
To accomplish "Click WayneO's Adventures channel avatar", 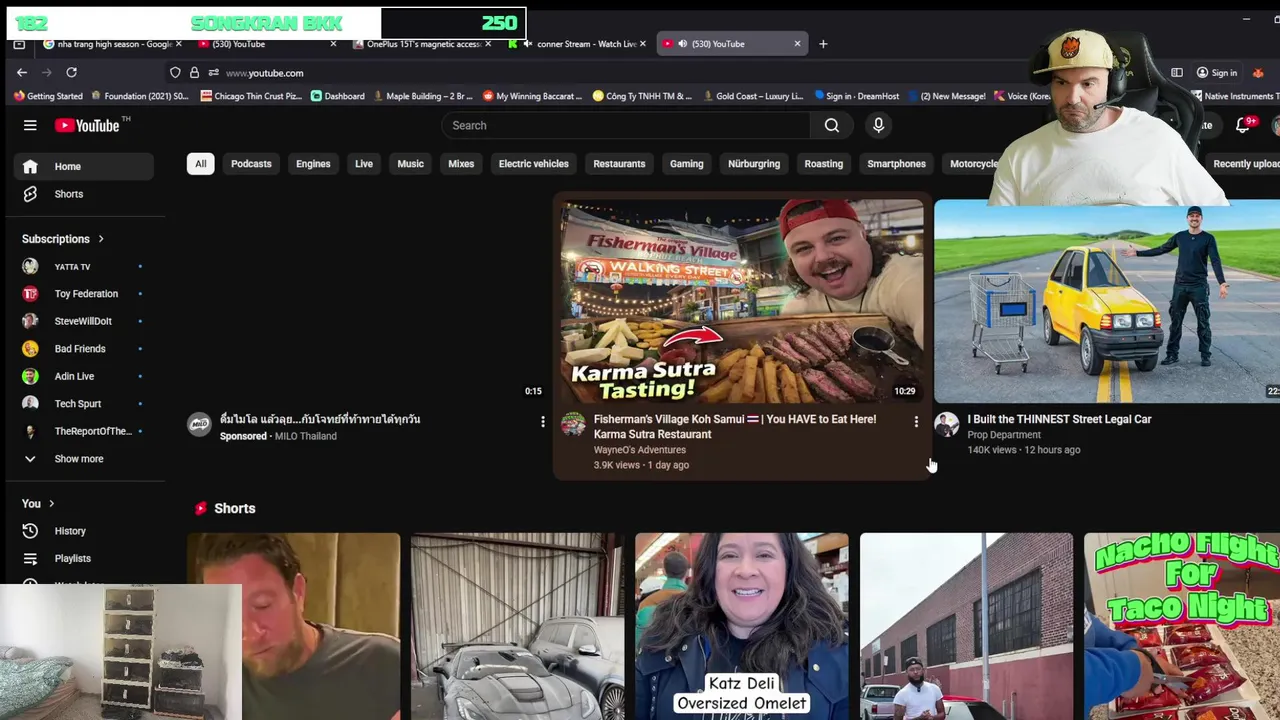I will (x=573, y=424).
